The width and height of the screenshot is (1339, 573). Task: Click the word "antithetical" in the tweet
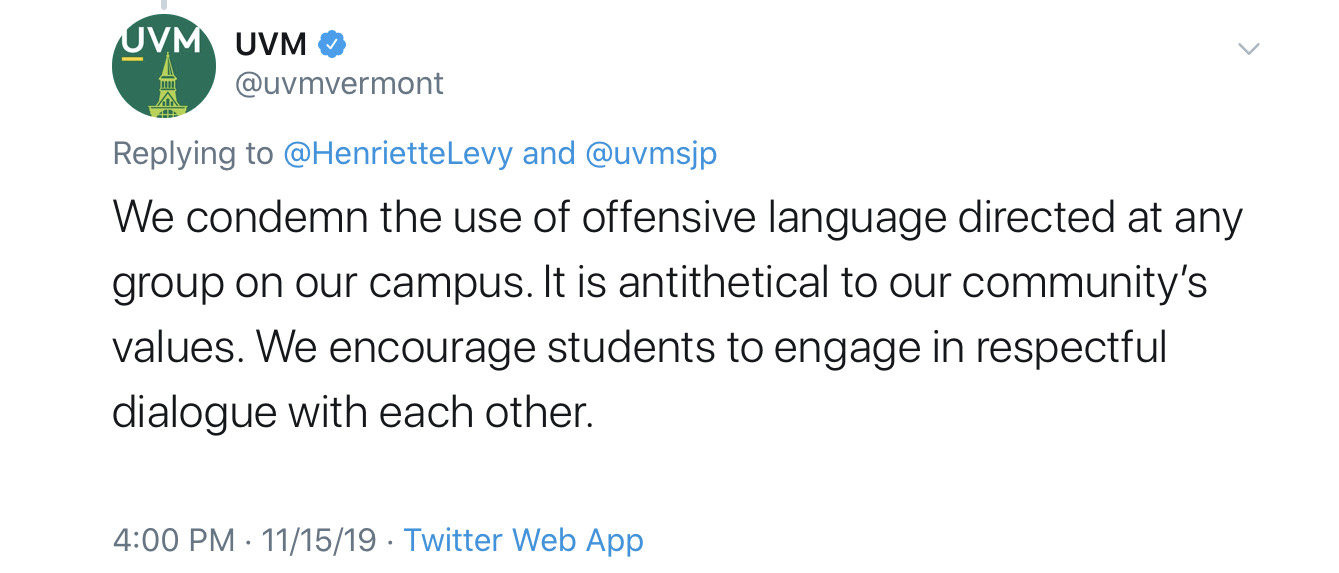click(723, 283)
